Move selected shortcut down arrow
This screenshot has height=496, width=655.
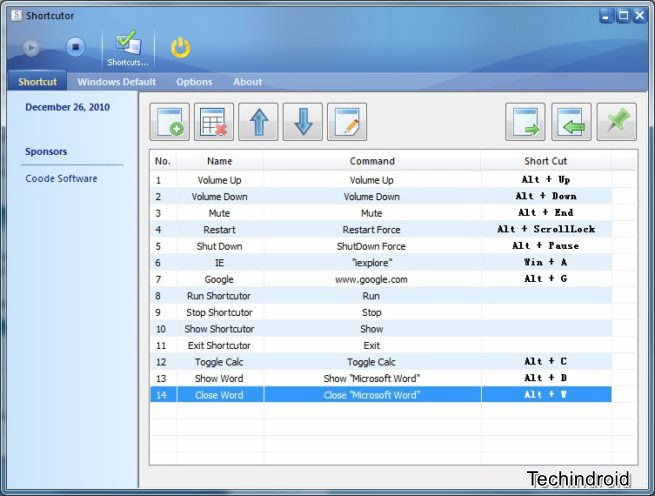(x=303, y=122)
